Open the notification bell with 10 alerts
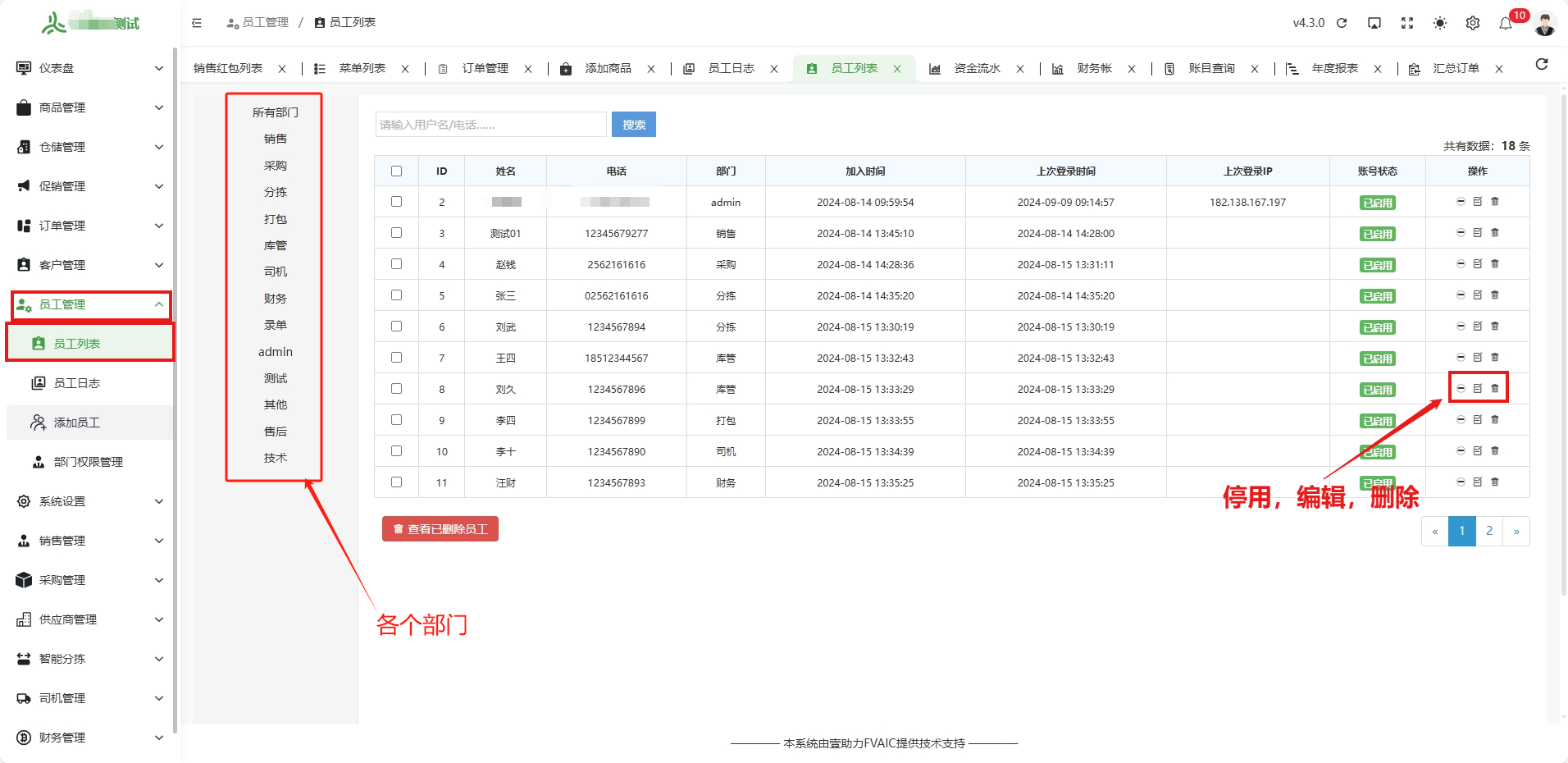The image size is (1568, 763). tap(1506, 24)
